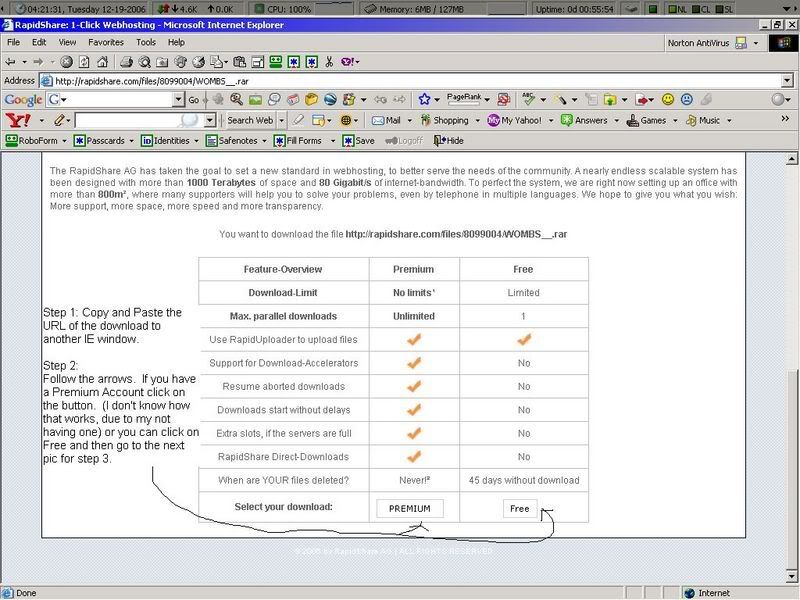Viewport: 800px width, 600px height.
Task: Click the Yahoo Mail toolbar icon
Action: 386,120
